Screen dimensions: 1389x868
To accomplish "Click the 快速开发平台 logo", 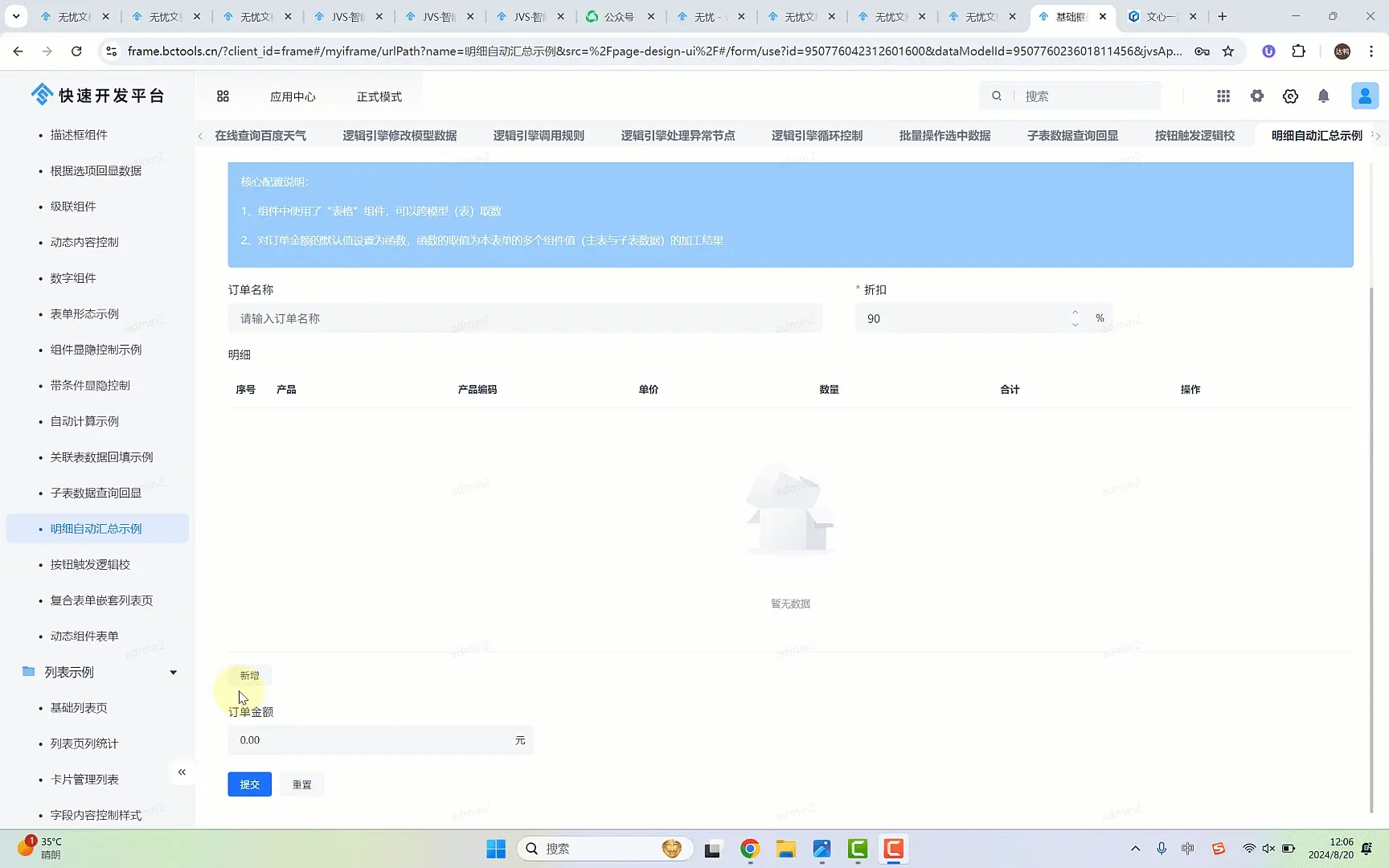I will click(x=98, y=96).
